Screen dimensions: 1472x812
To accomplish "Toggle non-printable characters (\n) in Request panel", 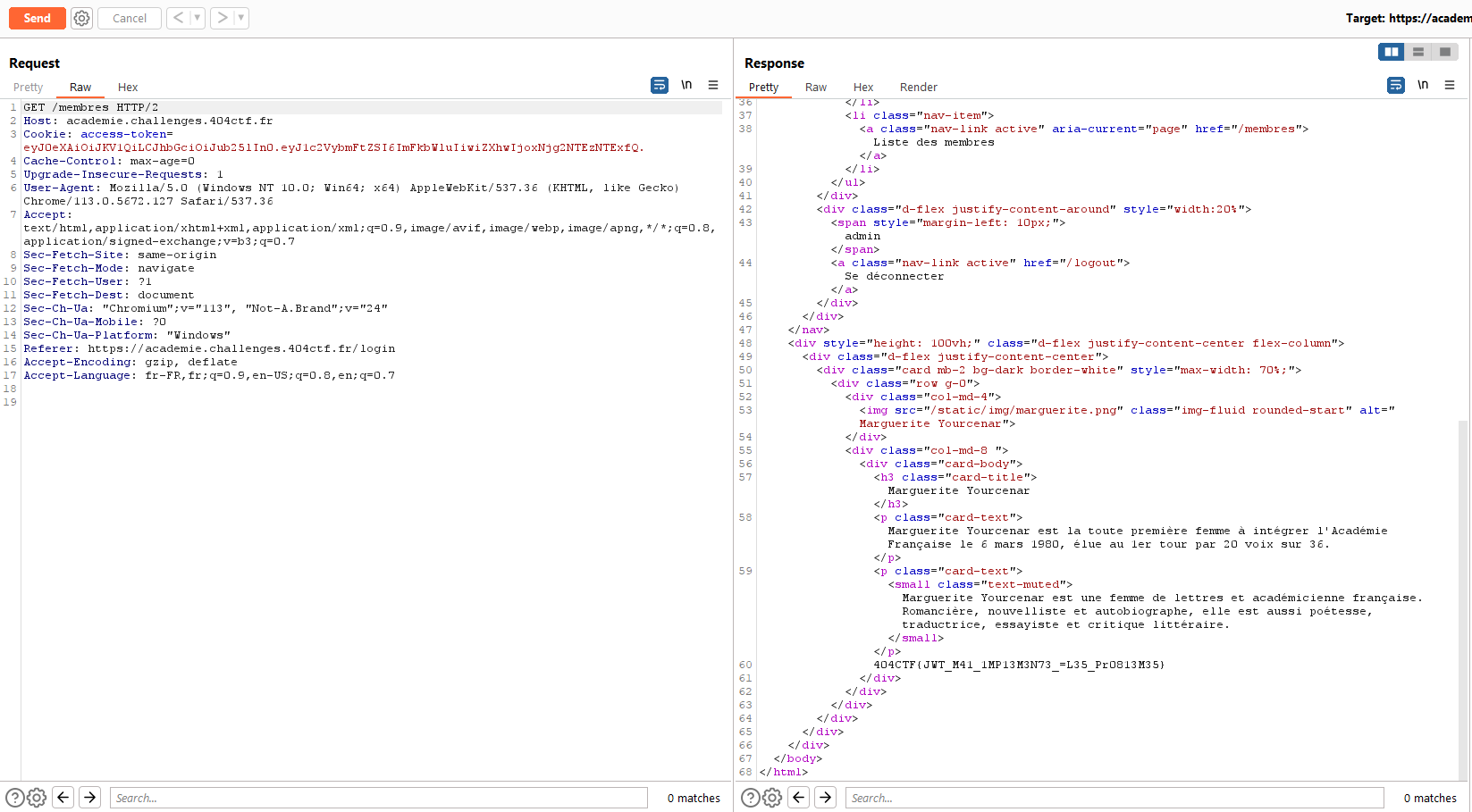I will (x=686, y=85).
